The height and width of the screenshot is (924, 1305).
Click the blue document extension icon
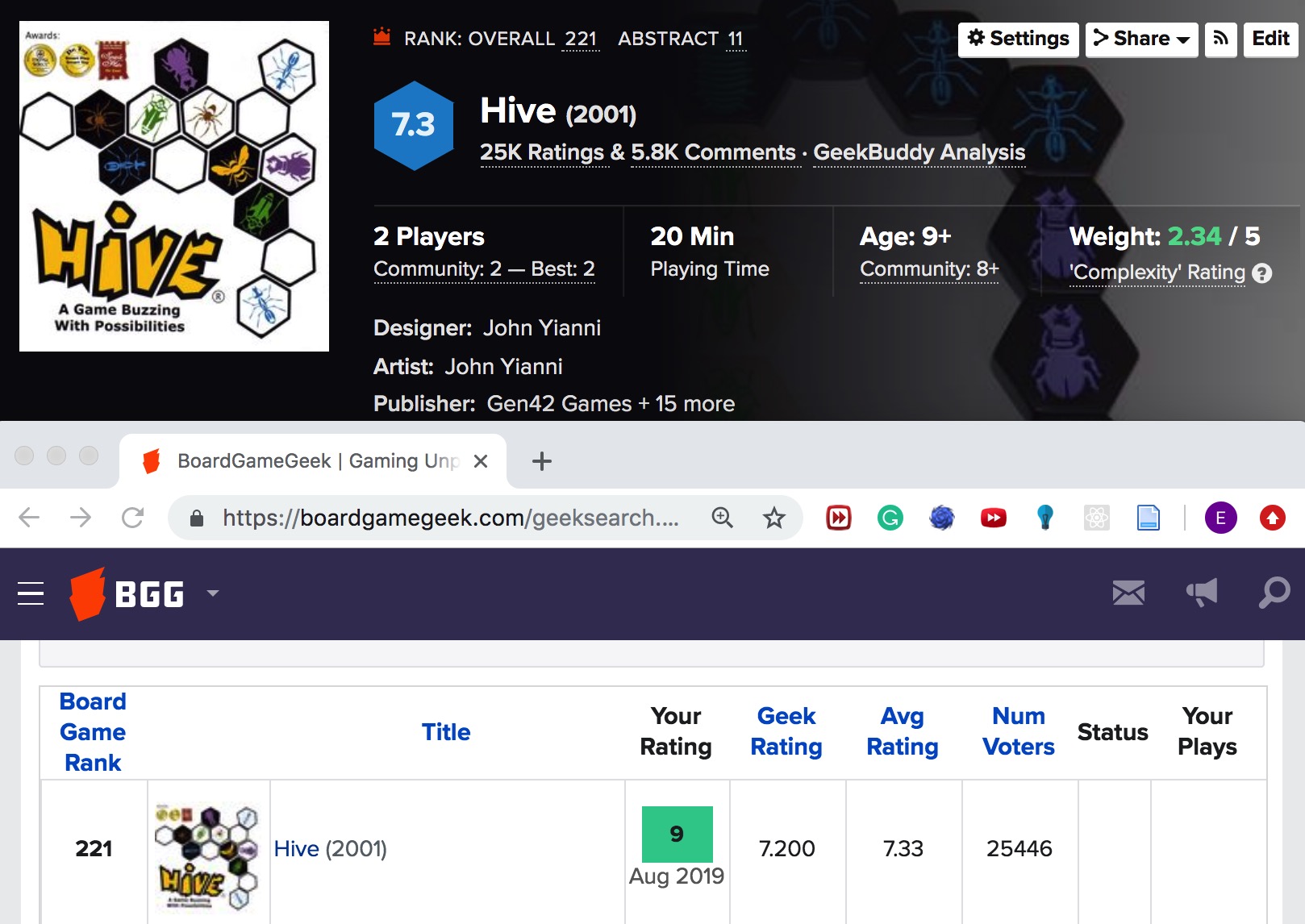(1149, 518)
